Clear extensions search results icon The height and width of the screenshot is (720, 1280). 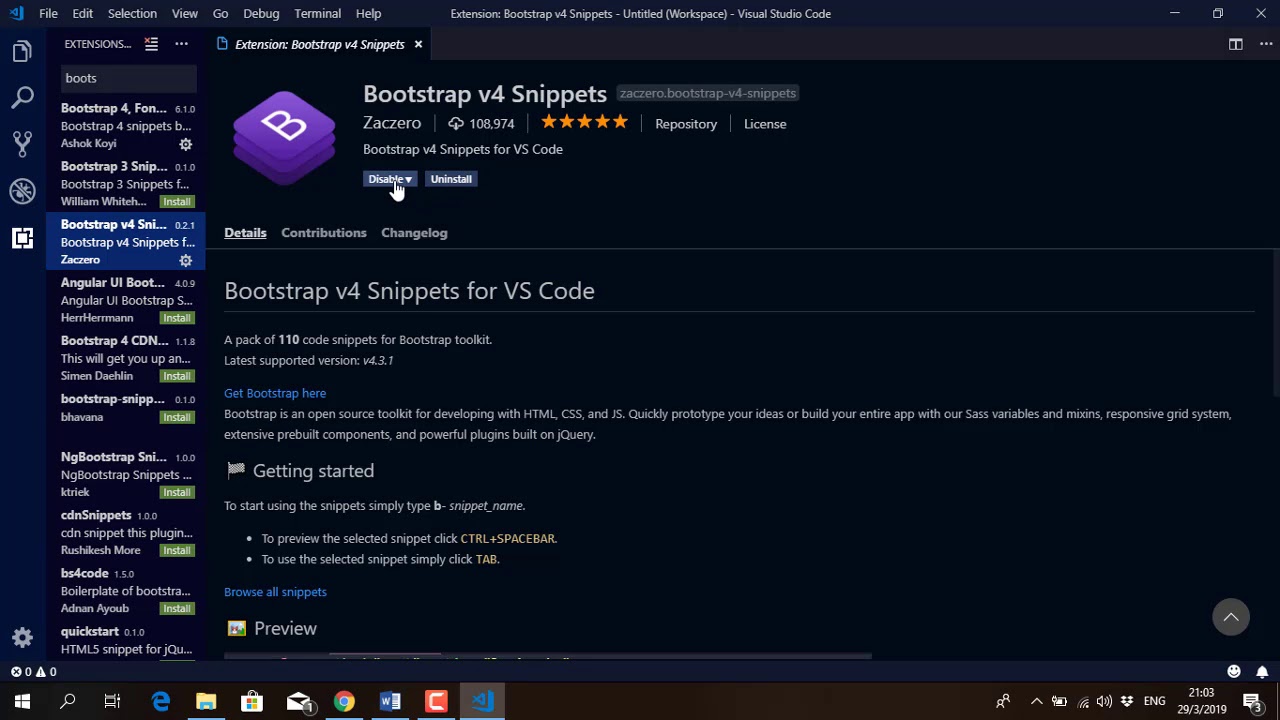click(x=151, y=44)
